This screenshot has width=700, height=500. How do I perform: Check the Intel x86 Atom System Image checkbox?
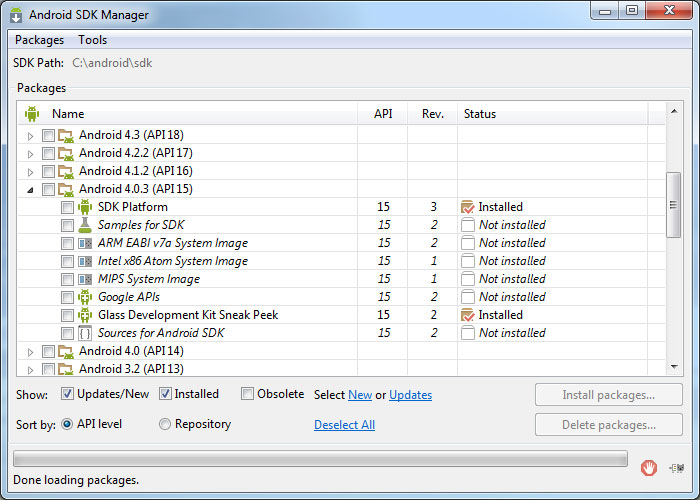click(67, 261)
